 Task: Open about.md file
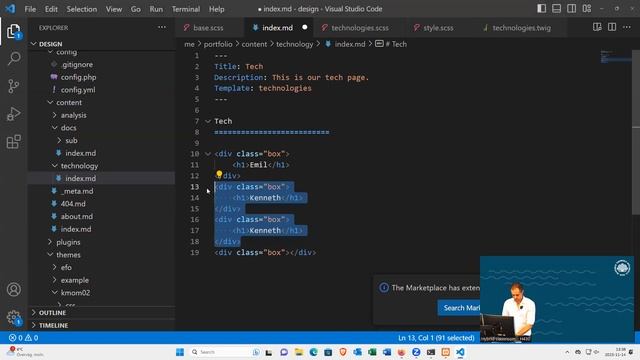point(76,216)
